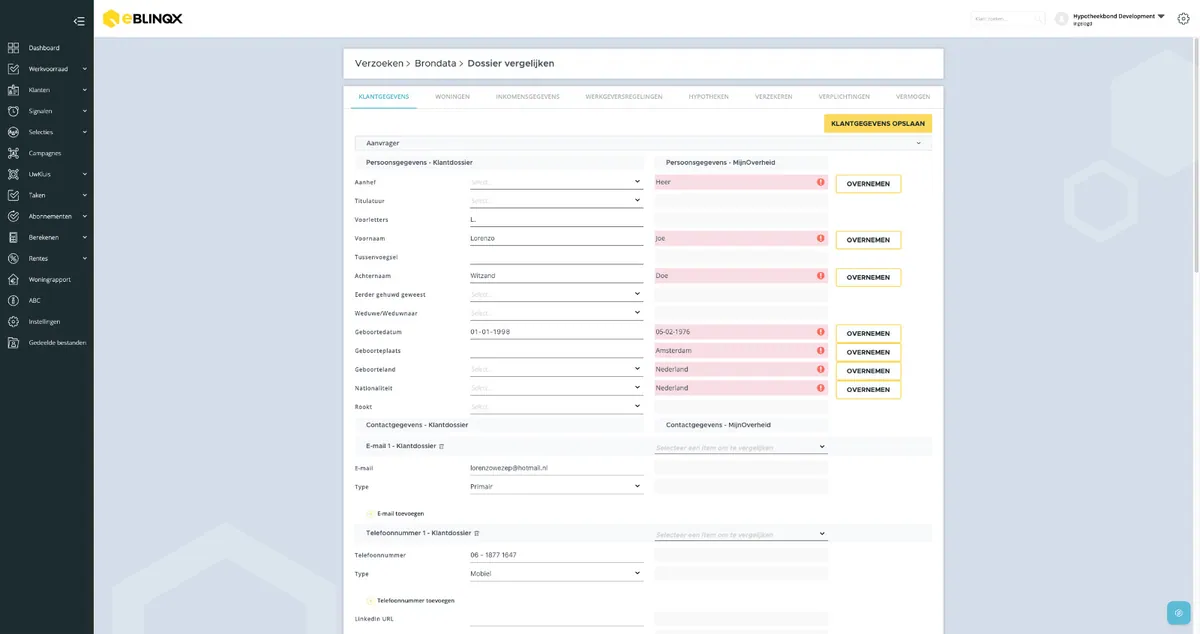The image size is (1200, 634).
Task: Click Brondata breadcrumb link
Action: pyautogui.click(x=435, y=63)
